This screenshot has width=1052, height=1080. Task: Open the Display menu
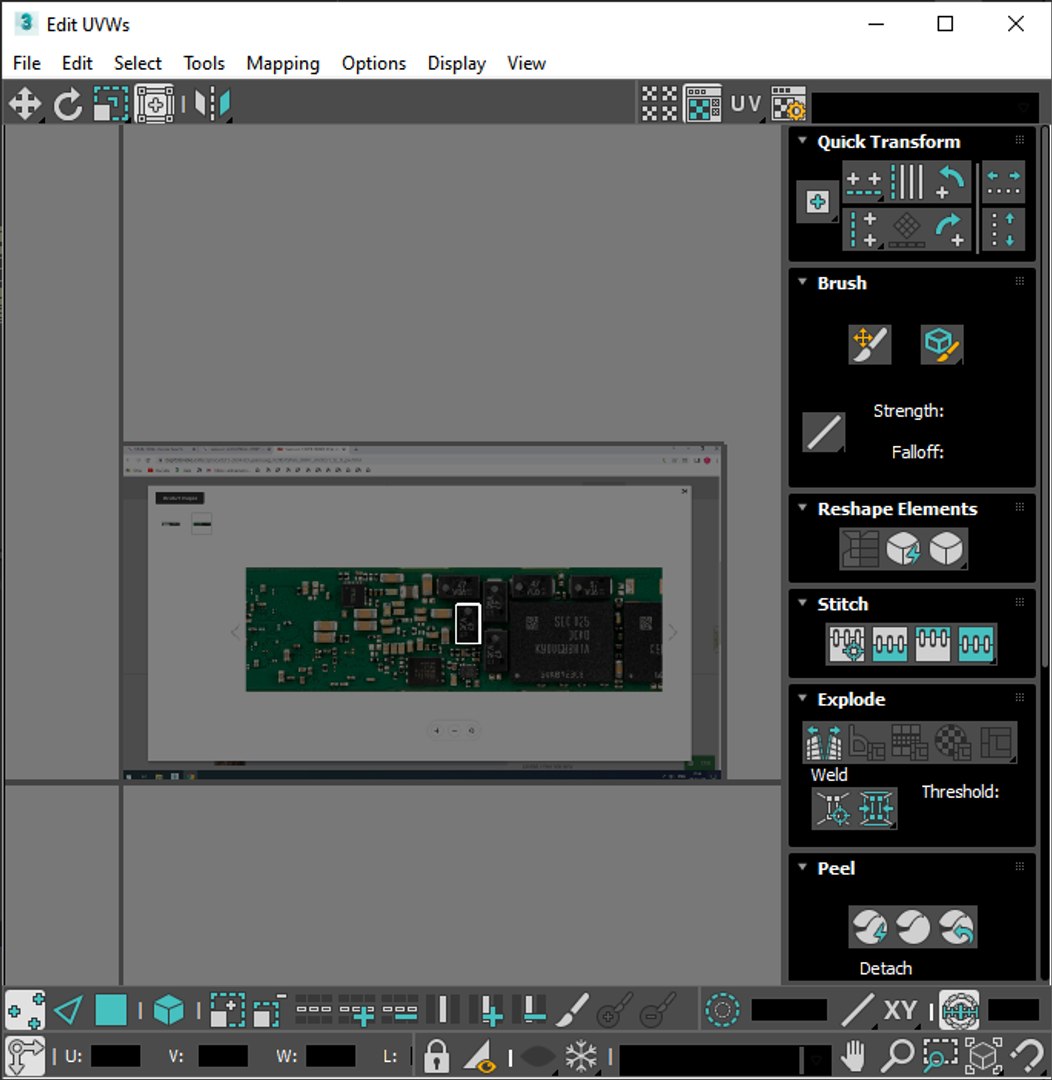(457, 63)
